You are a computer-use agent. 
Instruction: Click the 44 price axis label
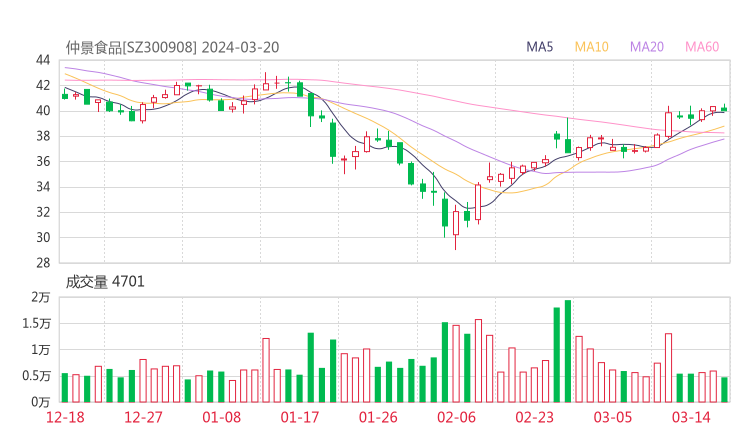pyautogui.click(x=43, y=60)
